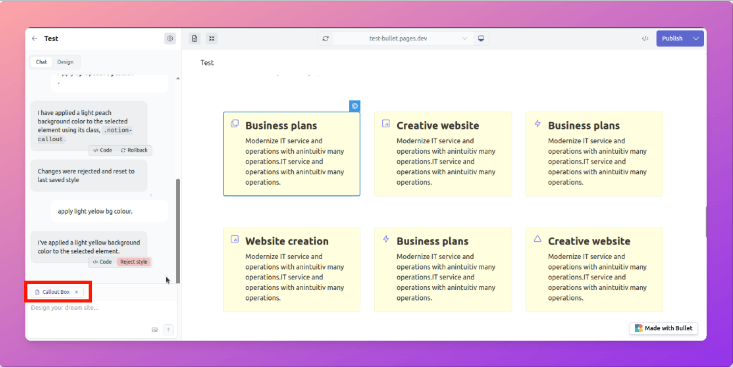This screenshot has height=368, width=733.
Task: Switch to desktop device preview icon
Action: 481,39
